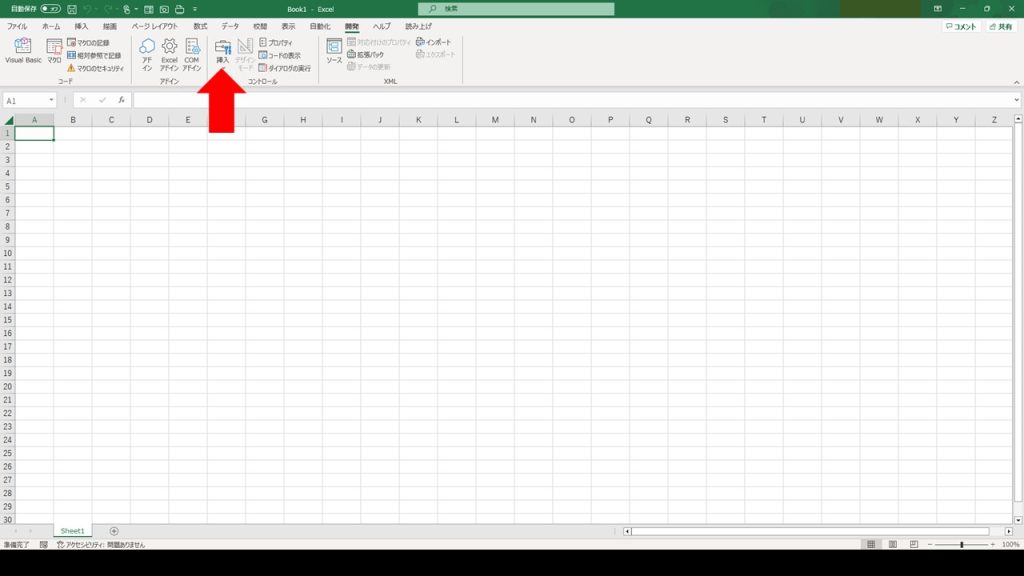Click the ソース XML source icon
The image size is (1024, 576).
coord(334,50)
